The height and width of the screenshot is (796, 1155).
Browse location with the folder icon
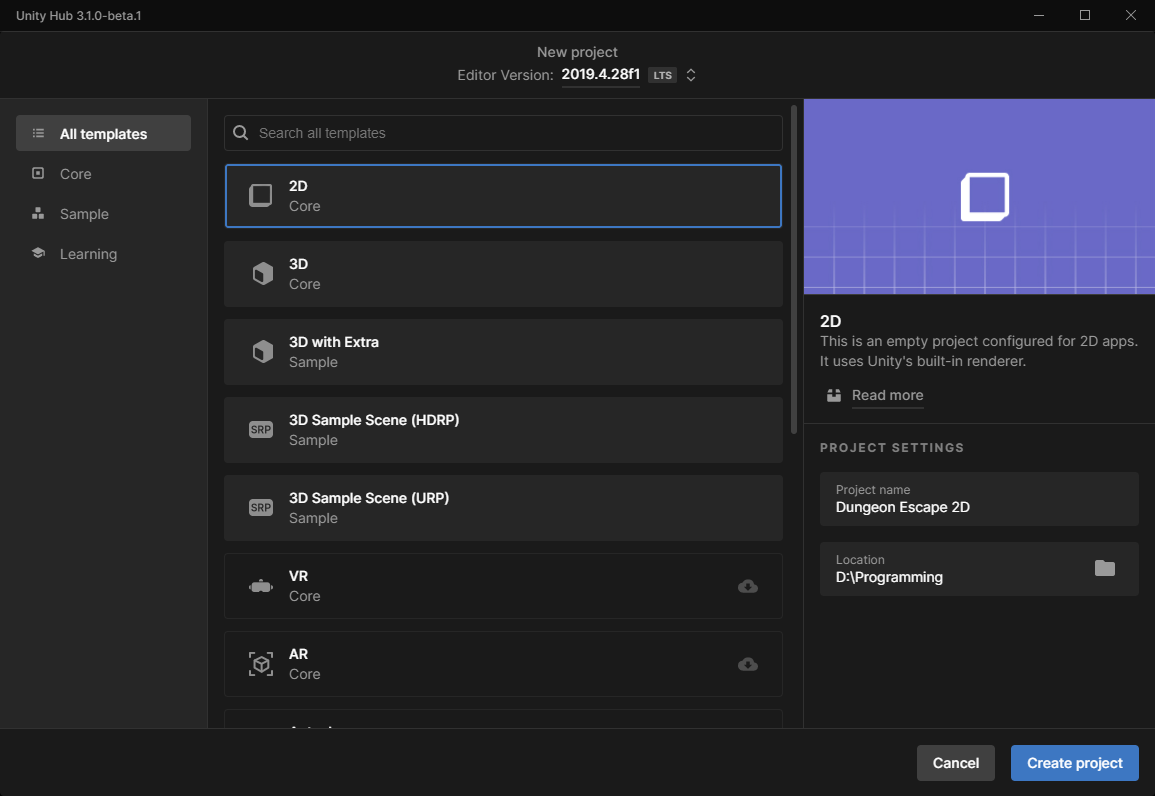[1104, 568]
